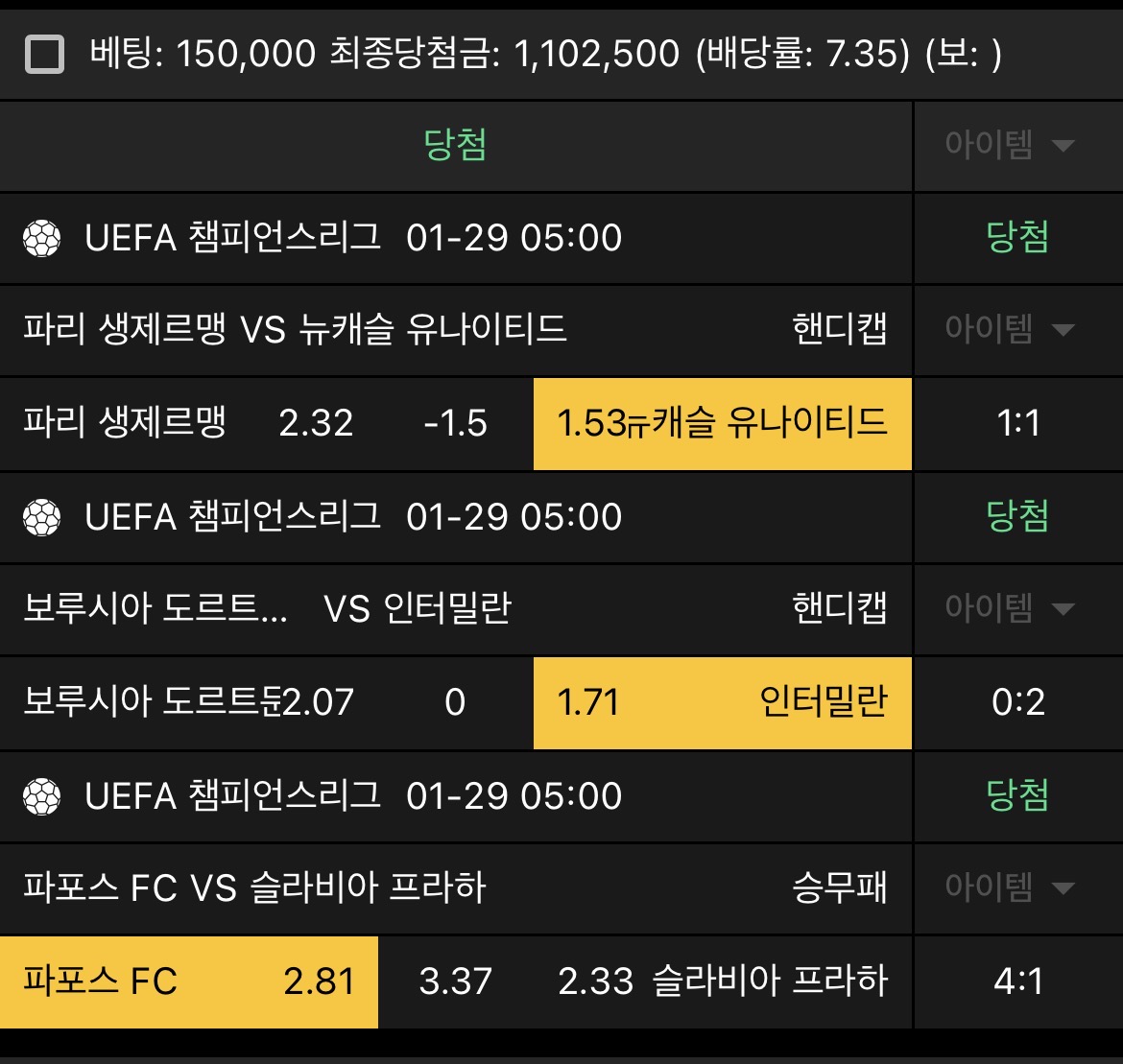Click the green 당첨 header status label
1123x1064 pixels.
[455, 146]
